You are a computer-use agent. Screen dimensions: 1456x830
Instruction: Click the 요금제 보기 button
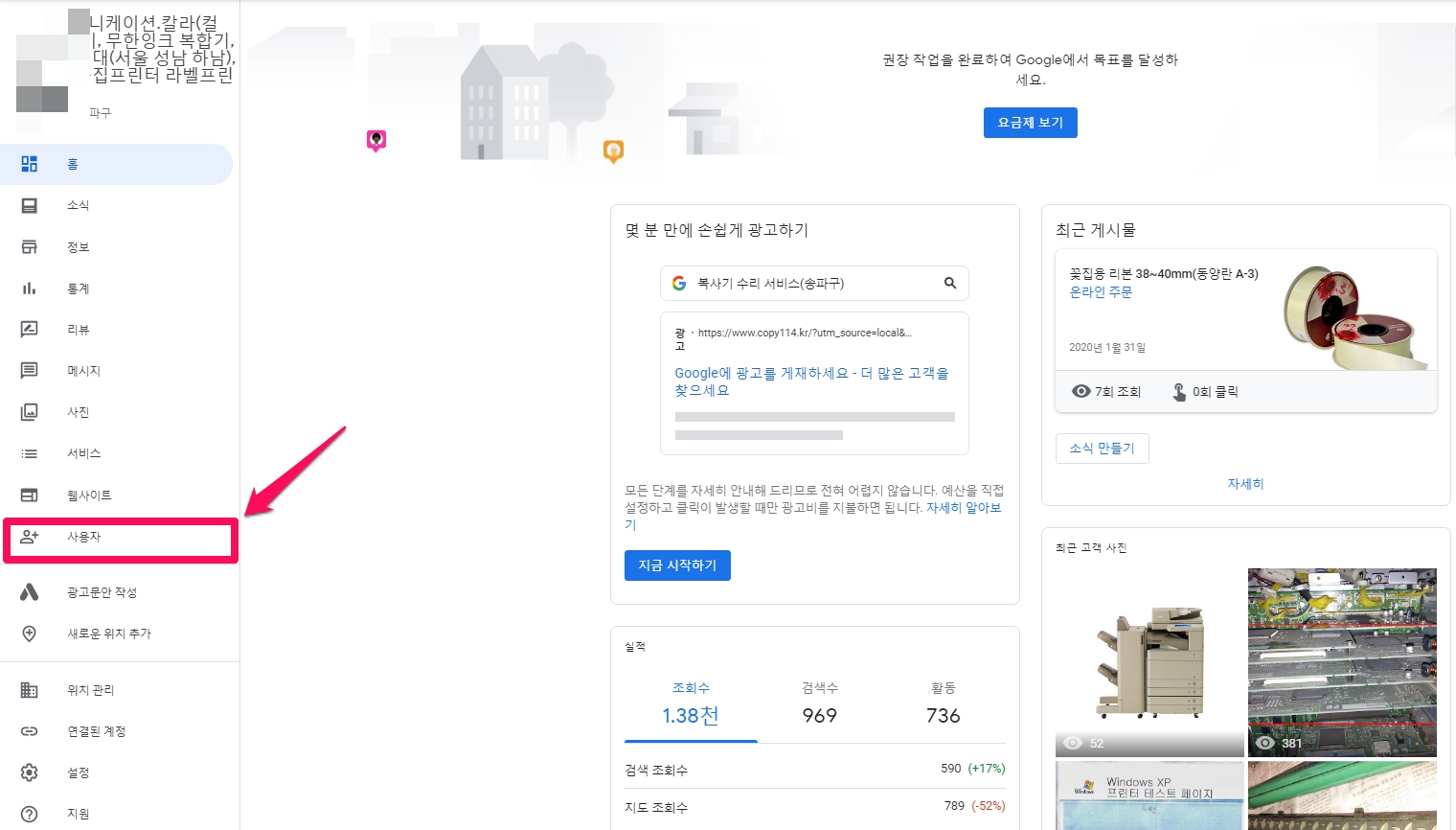1030,123
